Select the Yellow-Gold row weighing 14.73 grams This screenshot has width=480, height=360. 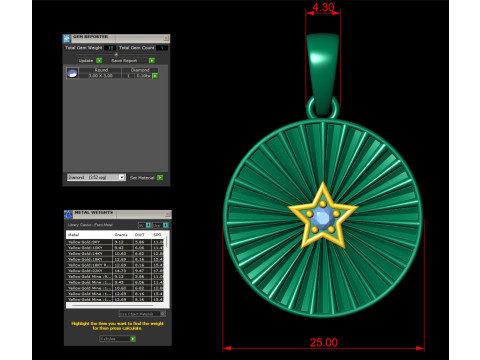tap(115, 271)
